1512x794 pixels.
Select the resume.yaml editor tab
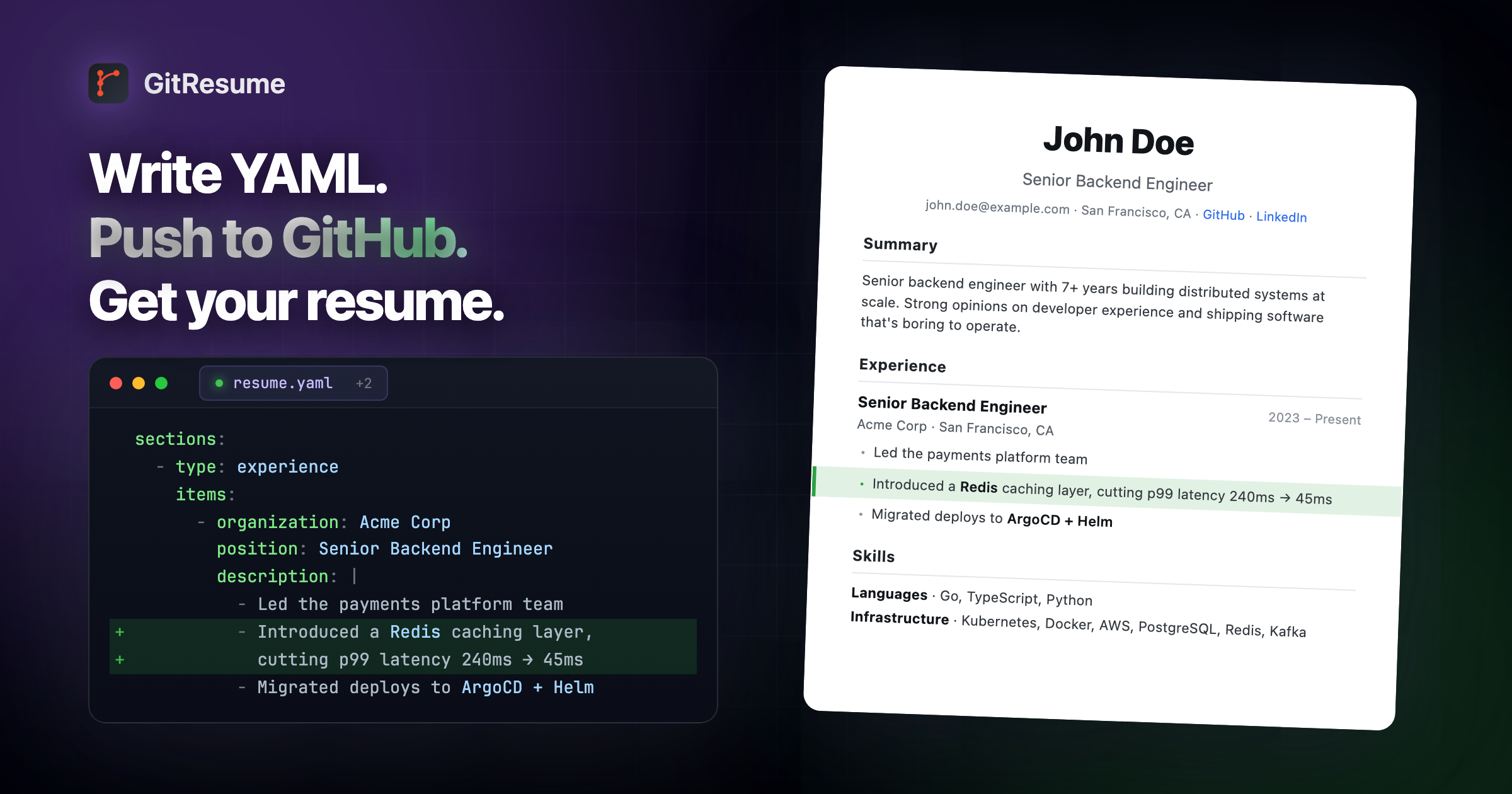[x=294, y=383]
